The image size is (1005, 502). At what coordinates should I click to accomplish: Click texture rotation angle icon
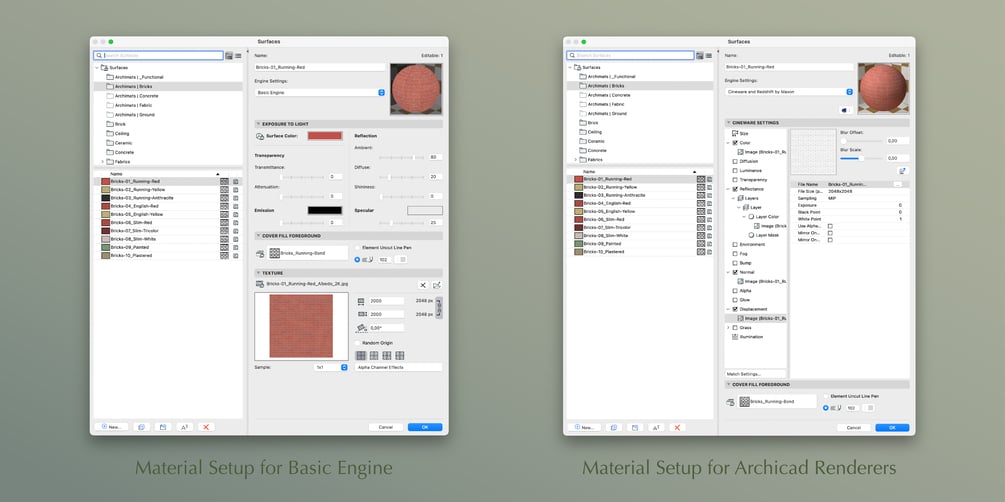click(x=361, y=328)
